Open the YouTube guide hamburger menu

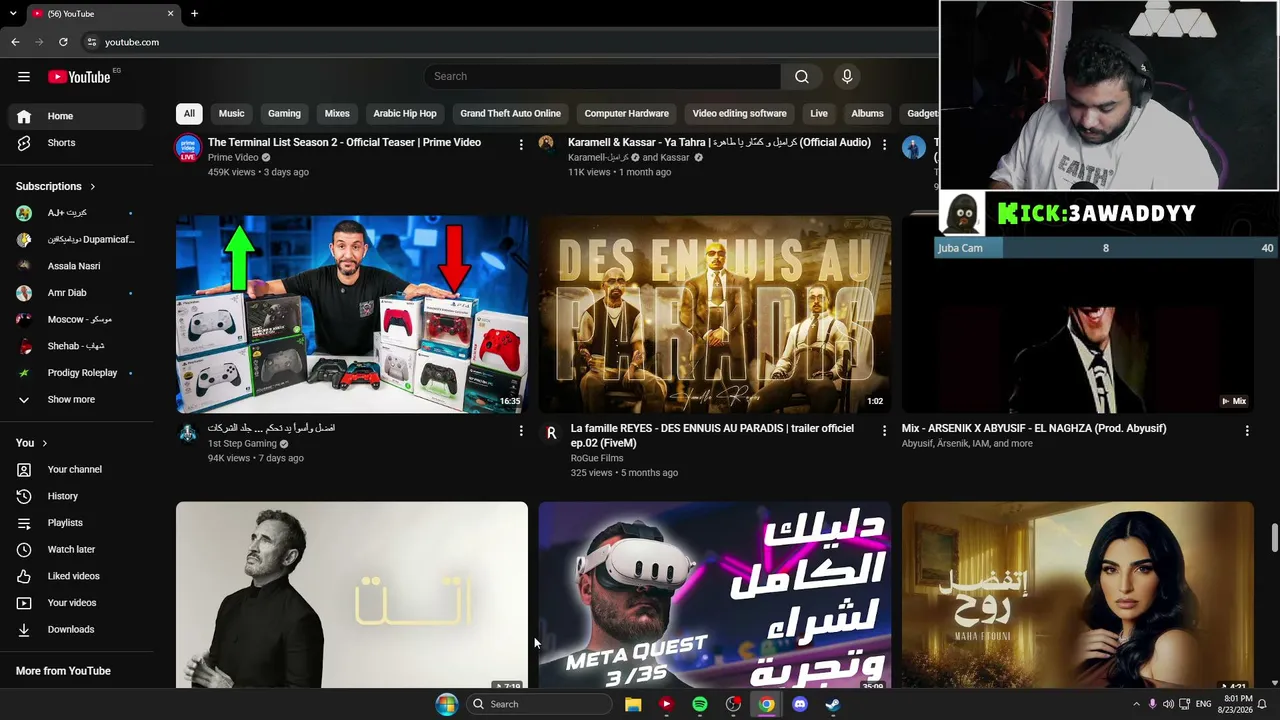click(24, 77)
